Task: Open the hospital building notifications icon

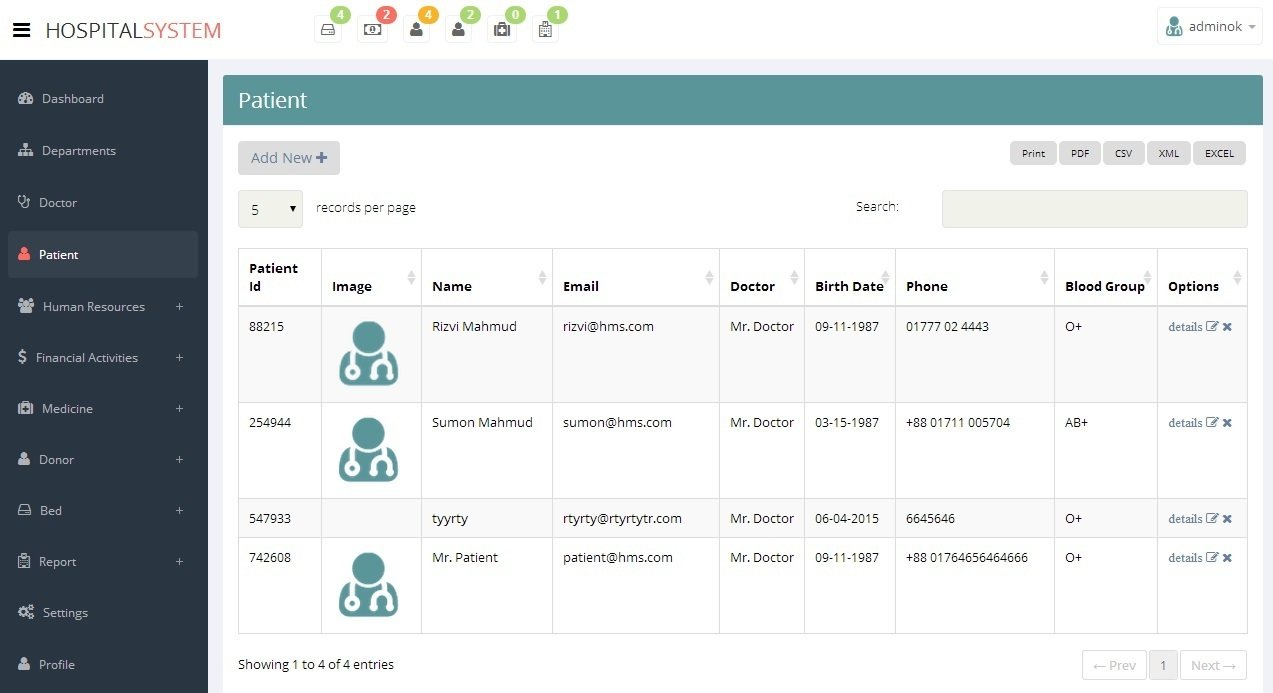Action: click(x=544, y=30)
